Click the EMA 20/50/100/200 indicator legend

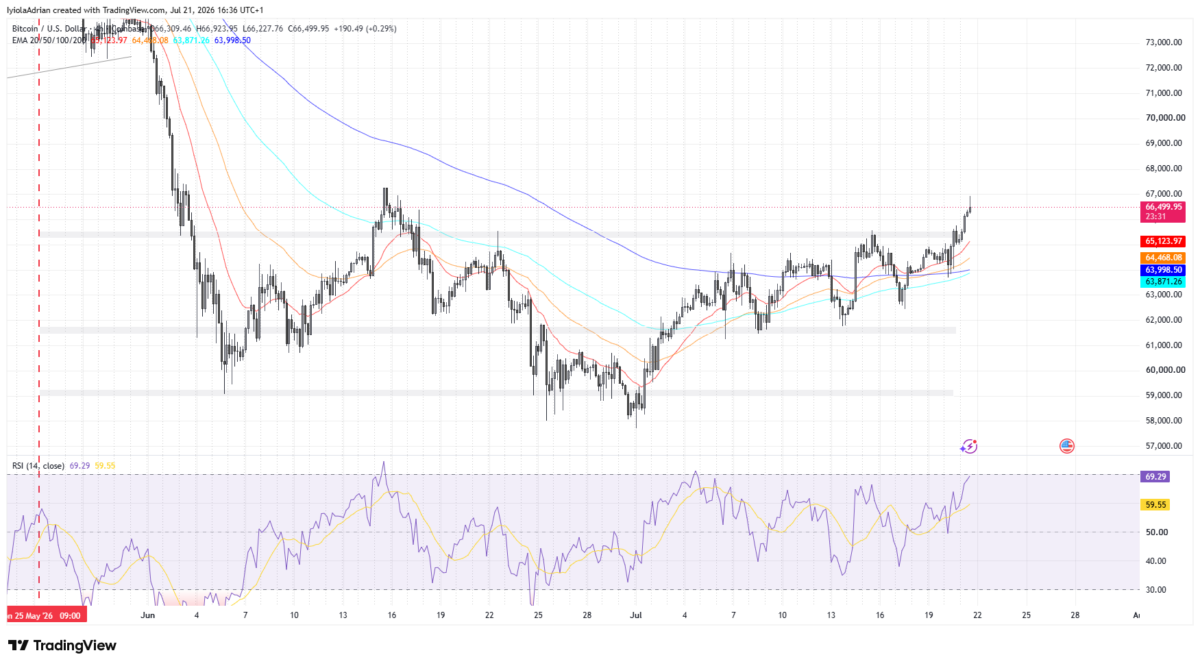48,39
